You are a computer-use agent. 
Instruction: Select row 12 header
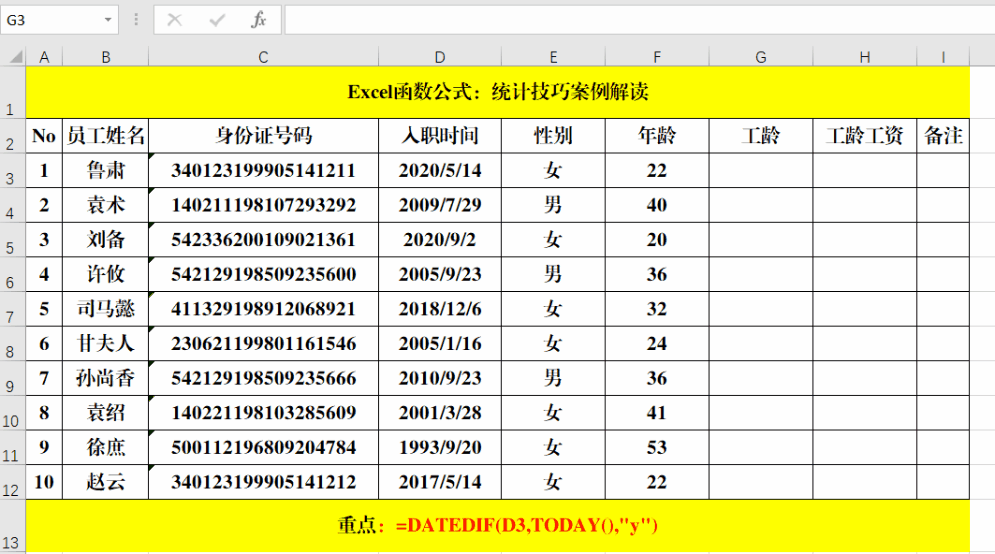pyautogui.click(x=13, y=482)
